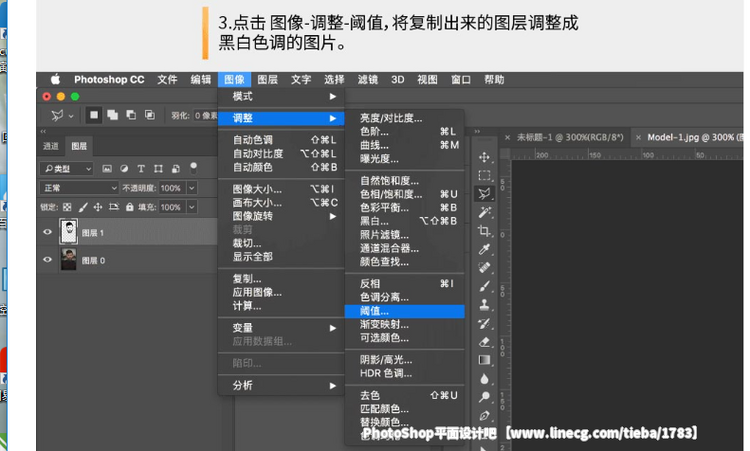Open the Apple menu
Screen dimensions: 750x451
coord(55,79)
